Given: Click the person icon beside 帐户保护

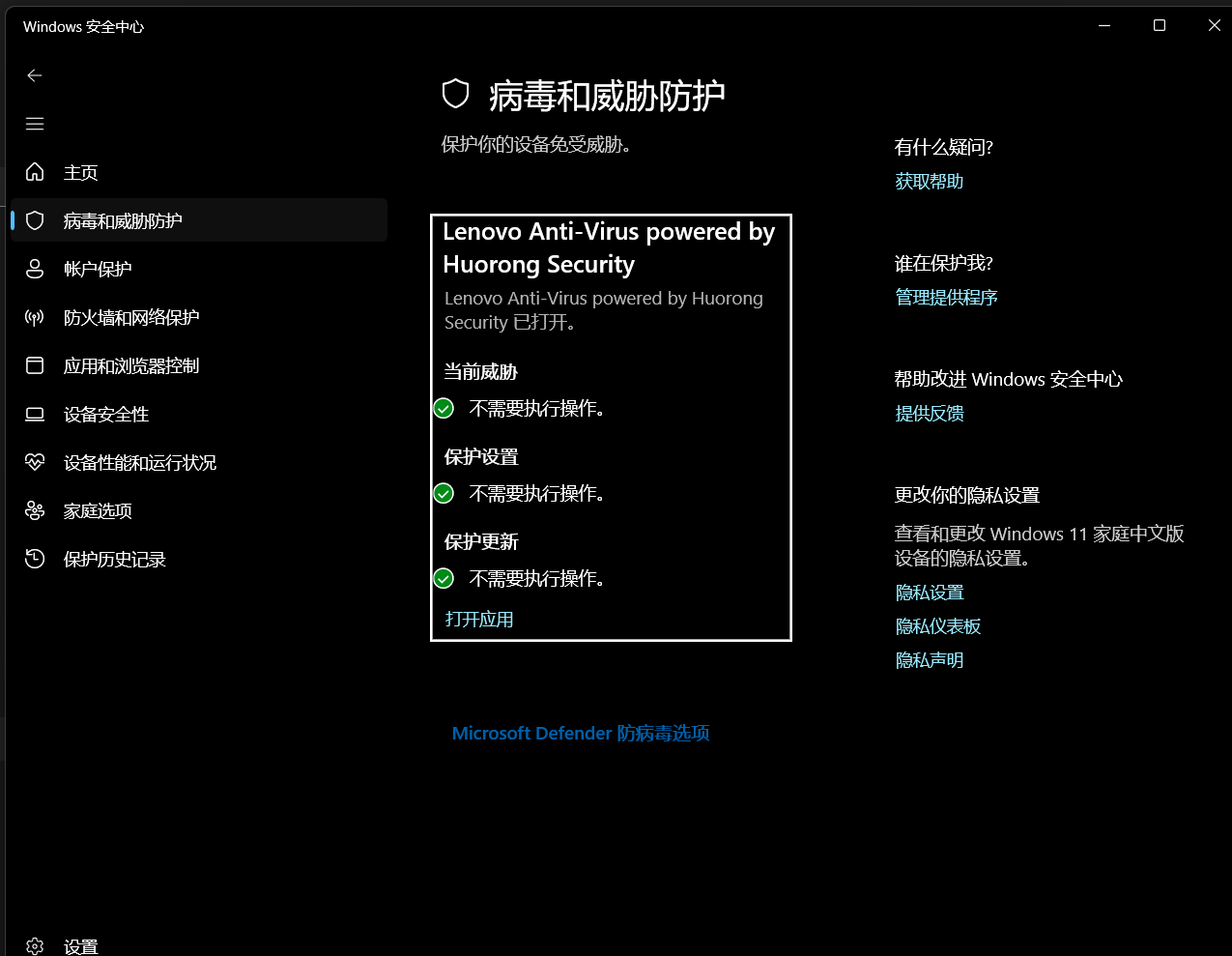Looking at the screenshot, I should [35, 269].
